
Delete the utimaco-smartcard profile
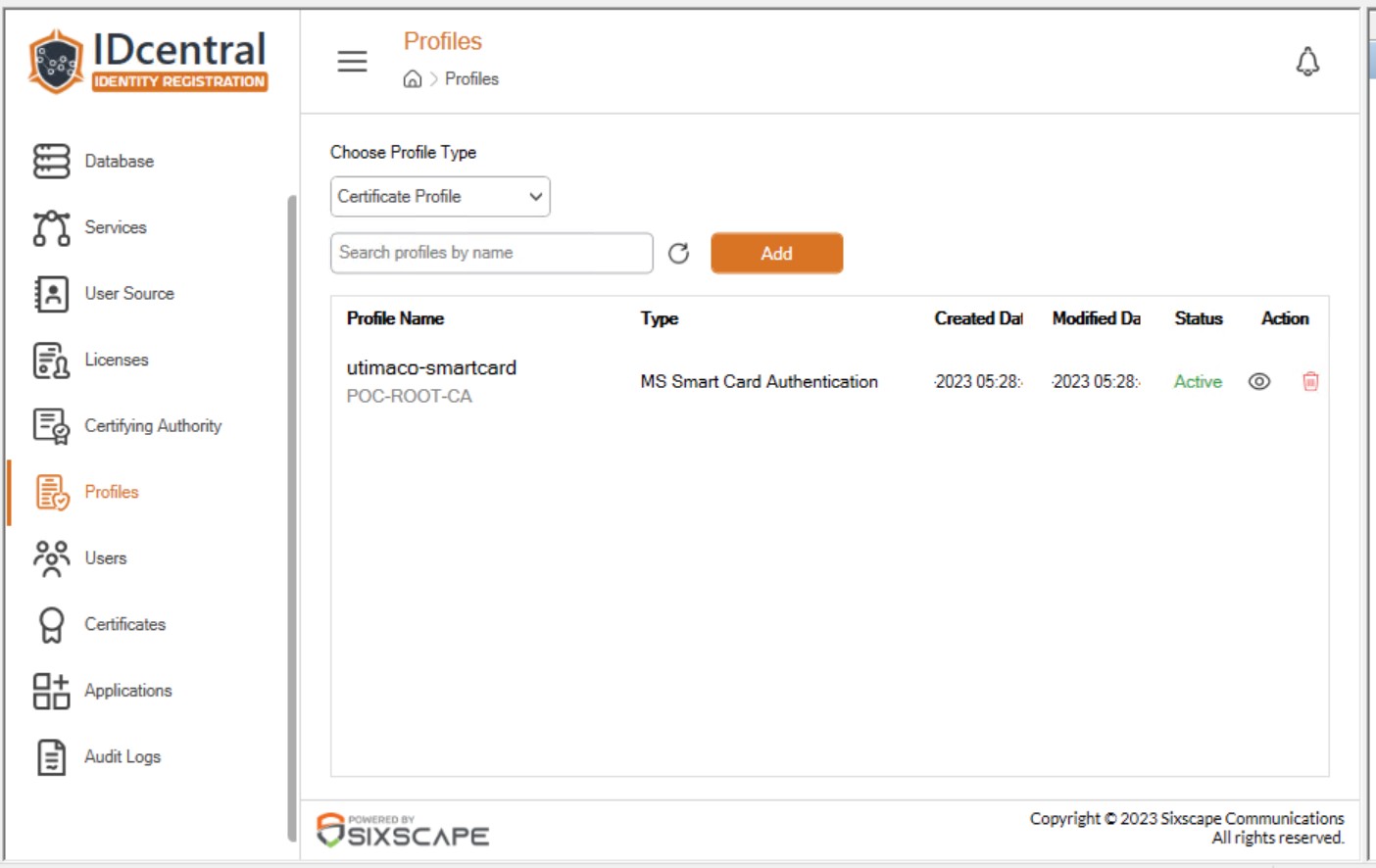click(x=1310, y=381)
